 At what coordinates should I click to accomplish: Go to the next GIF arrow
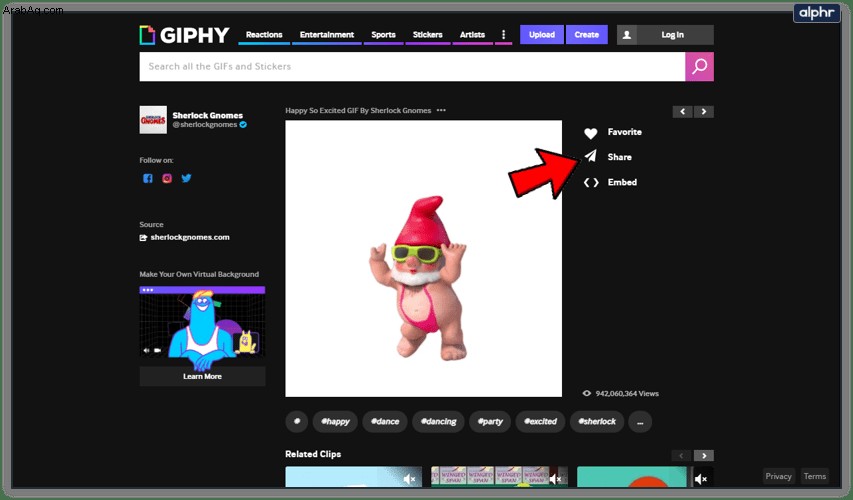click(704, 112)
